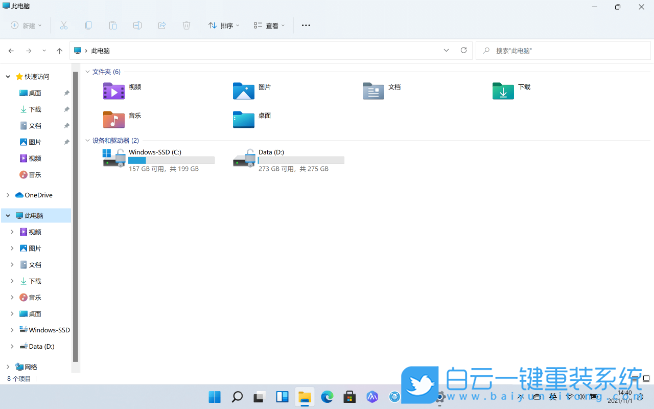Open the Windows Start menu
The width and height of the screenshot is (654, 409).
click(x=215, y=397)
